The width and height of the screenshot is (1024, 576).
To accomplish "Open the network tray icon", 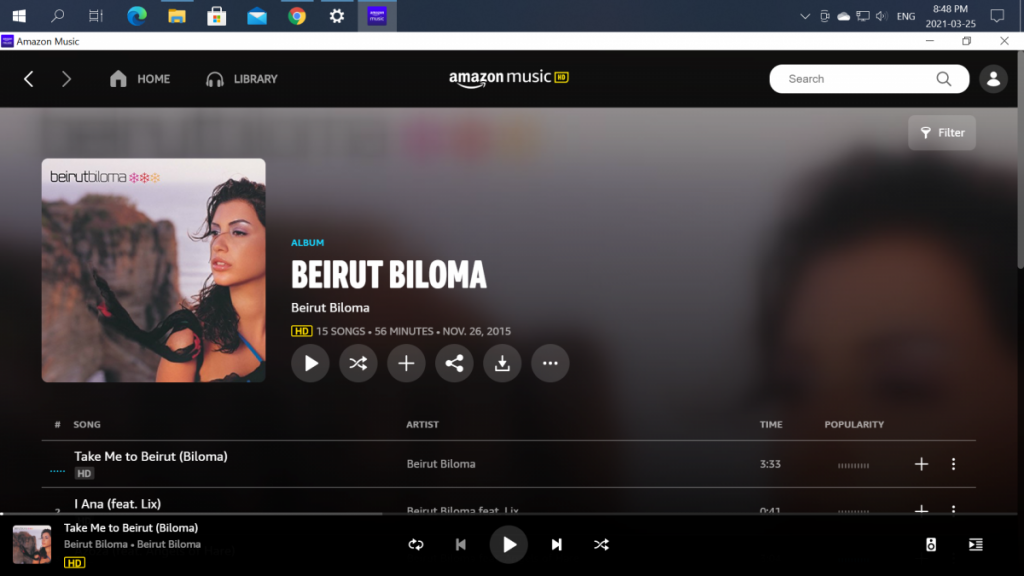I will pyautogui.click(x=863, y=16).
